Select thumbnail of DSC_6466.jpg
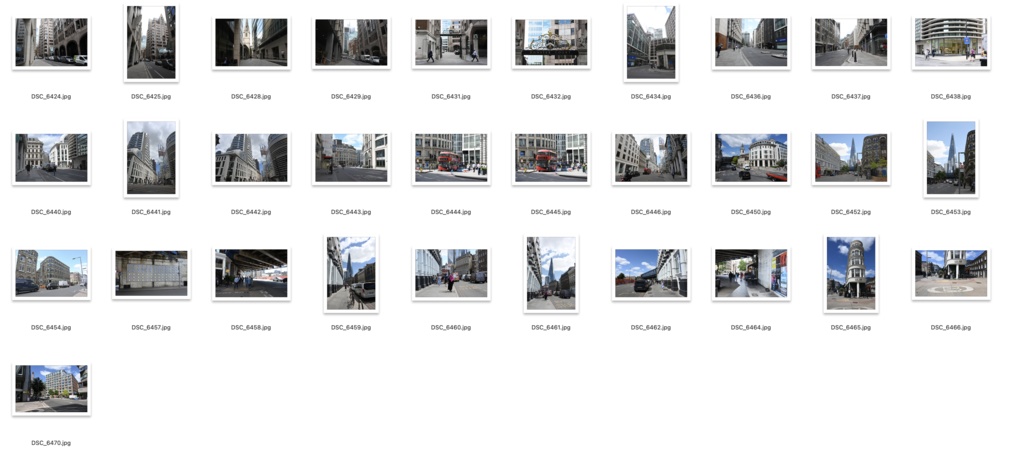Image resolution: width=1024 pixels, height=475 pixels. tap(950, 274)
